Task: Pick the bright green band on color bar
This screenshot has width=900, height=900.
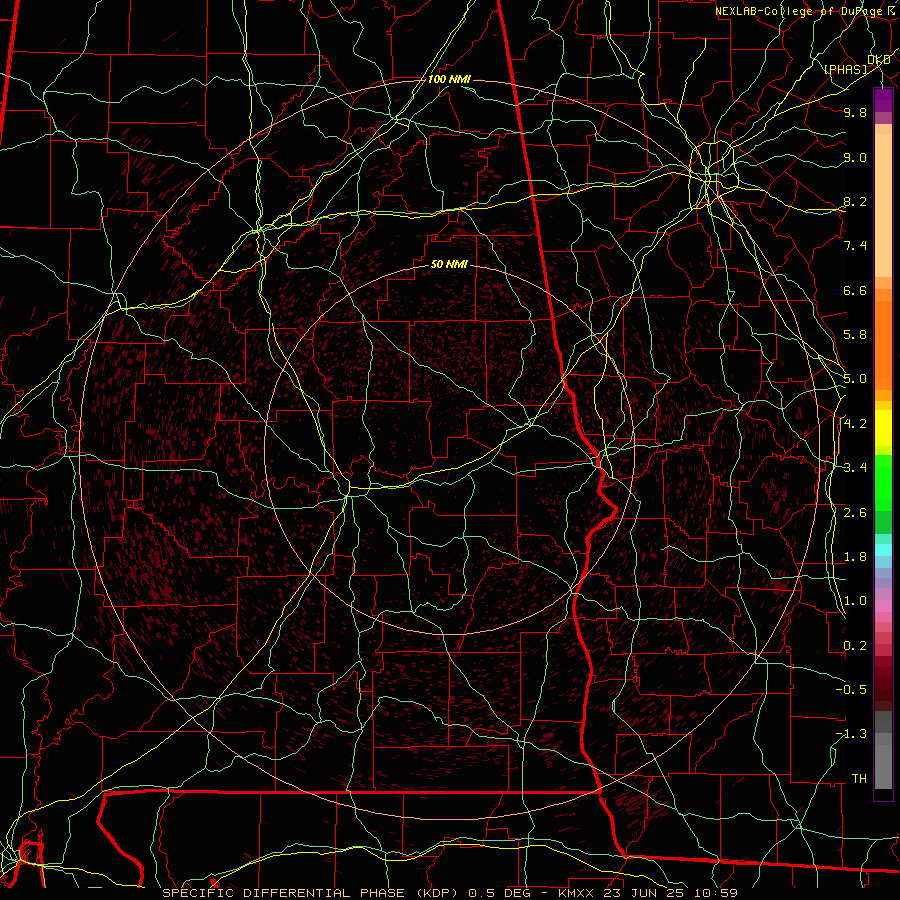Action: pos(883,483)
